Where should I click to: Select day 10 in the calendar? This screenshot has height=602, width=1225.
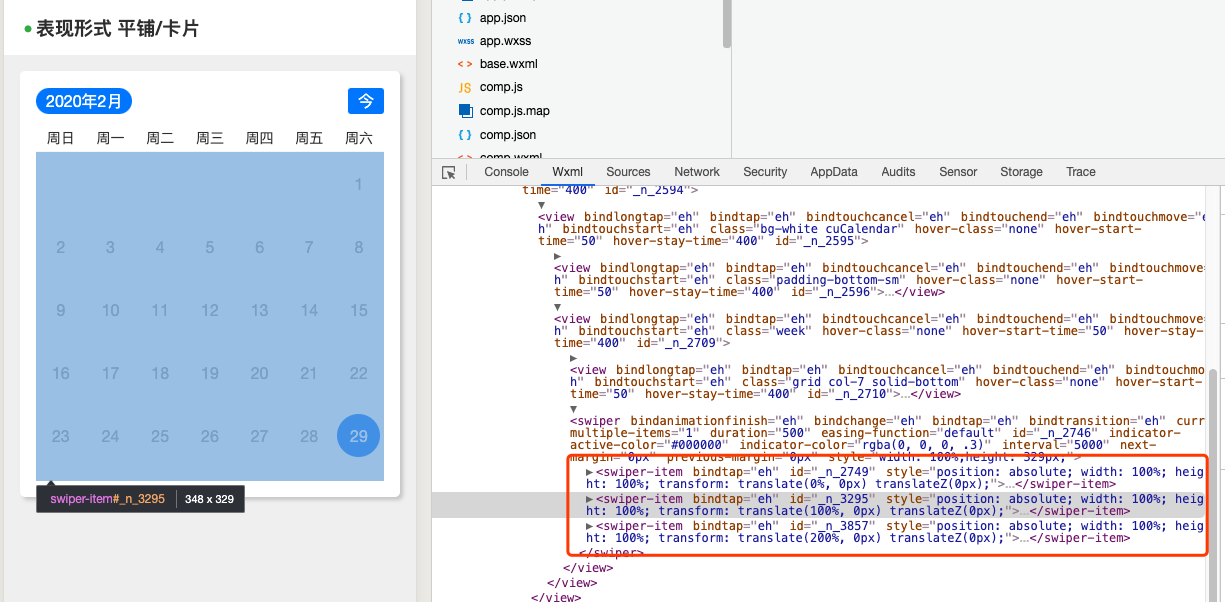coord(110,310)
